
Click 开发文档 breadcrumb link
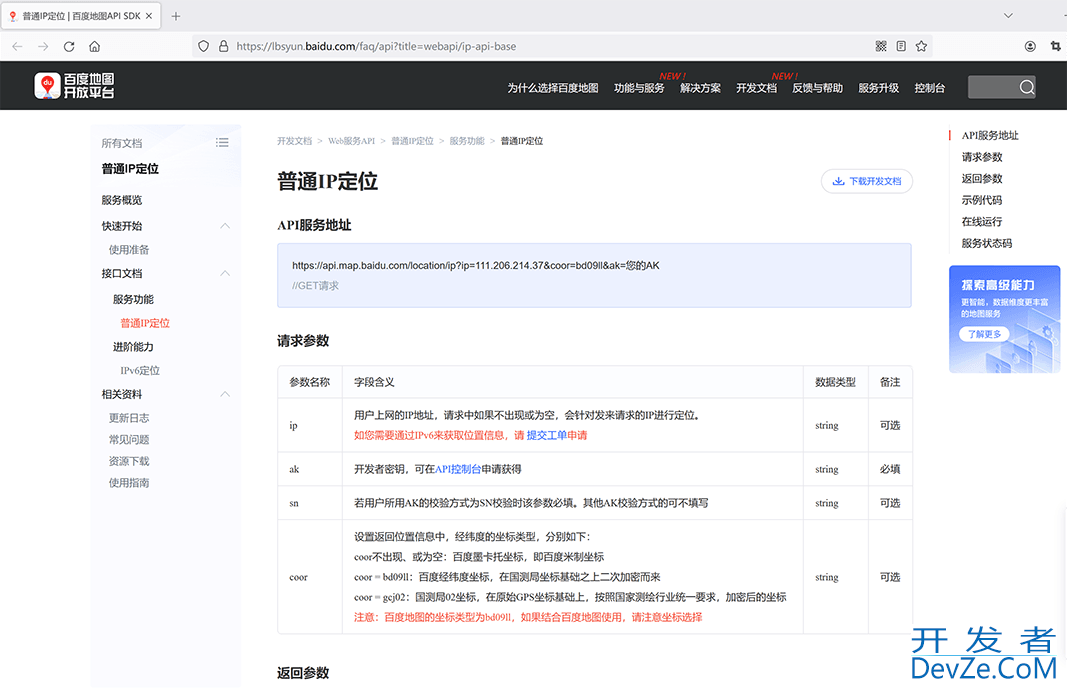(x=294, y=141)
